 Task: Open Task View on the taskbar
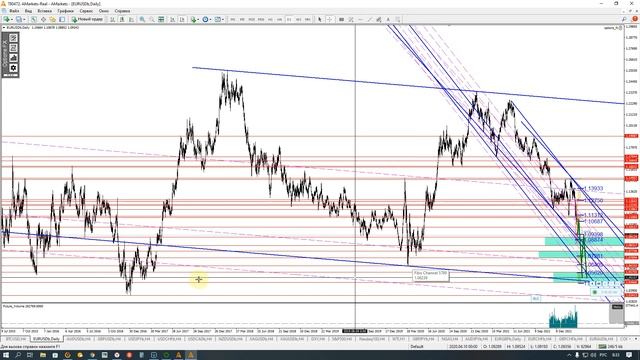click(30, 355)
